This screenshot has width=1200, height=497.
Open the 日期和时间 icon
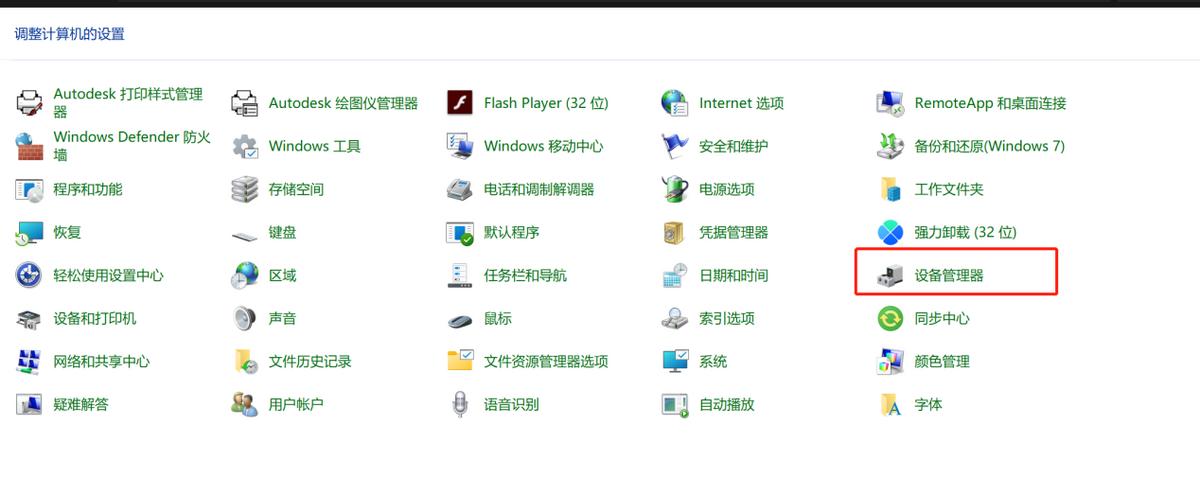(675, 275)
